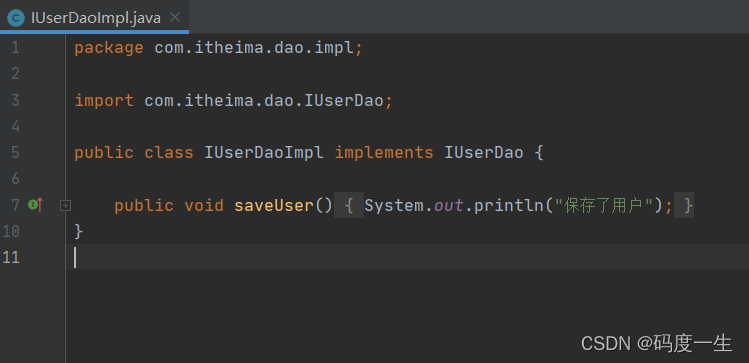
Task: Click com.itheima.dao.IUserDao import path
Action: point(264,101)
